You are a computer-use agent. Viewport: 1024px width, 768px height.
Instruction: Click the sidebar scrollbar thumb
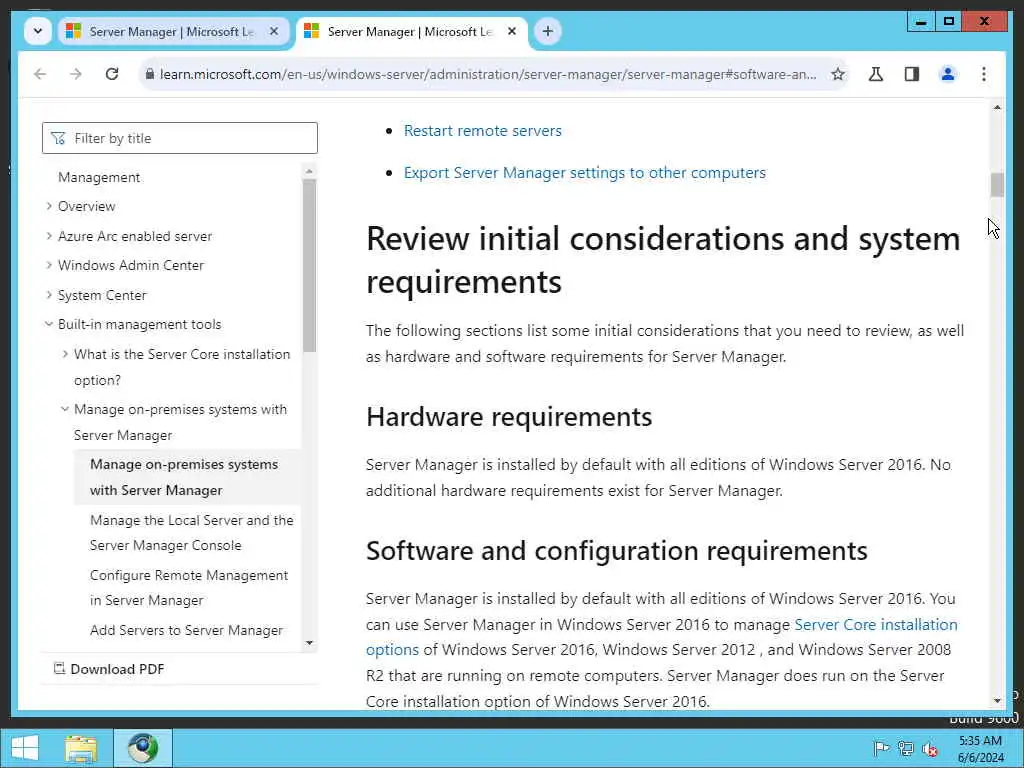pyautogui.click(x=310, y=266)
